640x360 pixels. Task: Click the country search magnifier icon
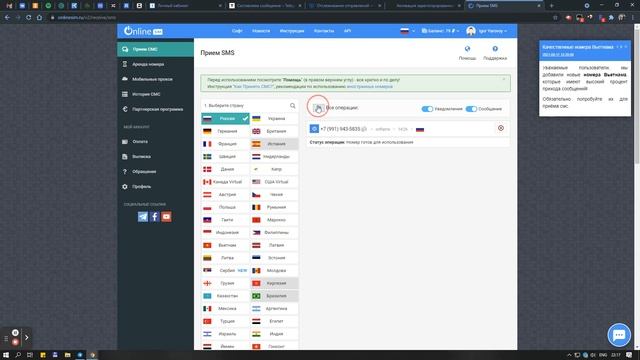(x=293, y=106)
